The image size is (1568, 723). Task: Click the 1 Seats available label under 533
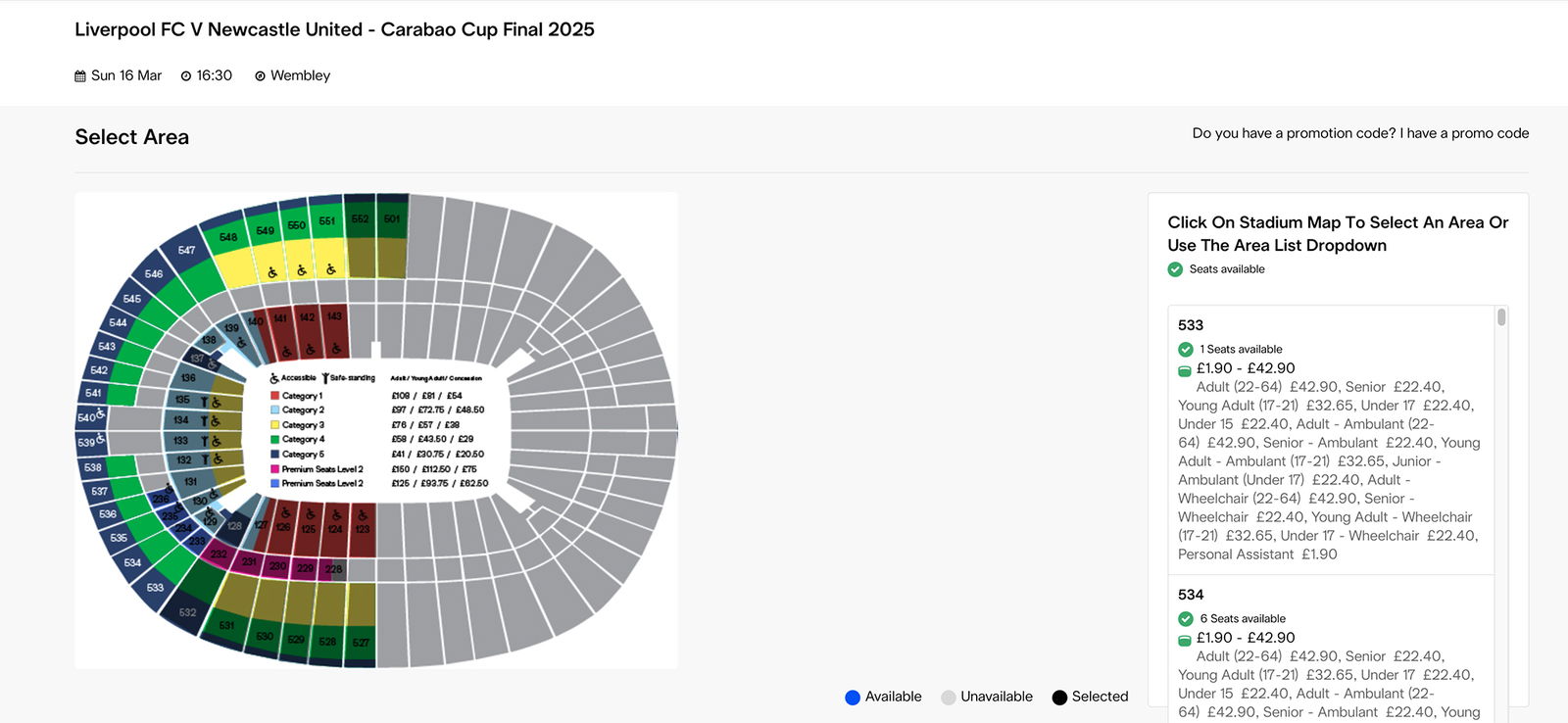coord(1241,349)
